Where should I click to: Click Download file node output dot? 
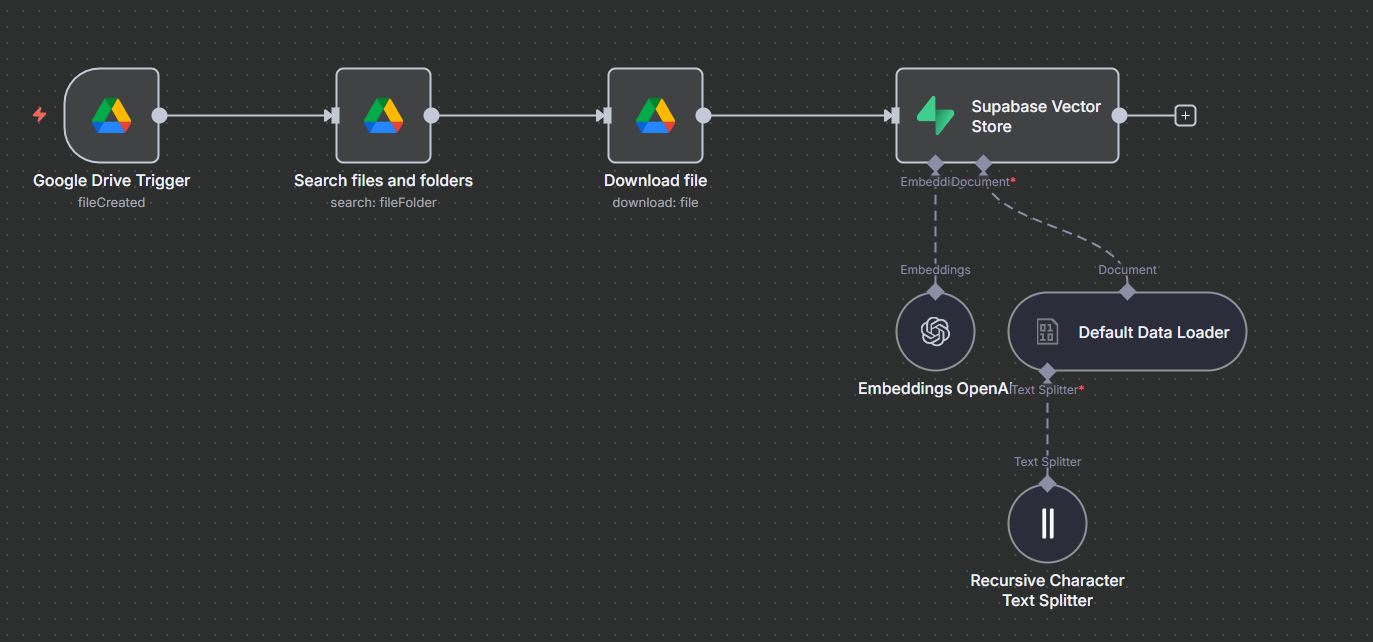tap(703, 116)
